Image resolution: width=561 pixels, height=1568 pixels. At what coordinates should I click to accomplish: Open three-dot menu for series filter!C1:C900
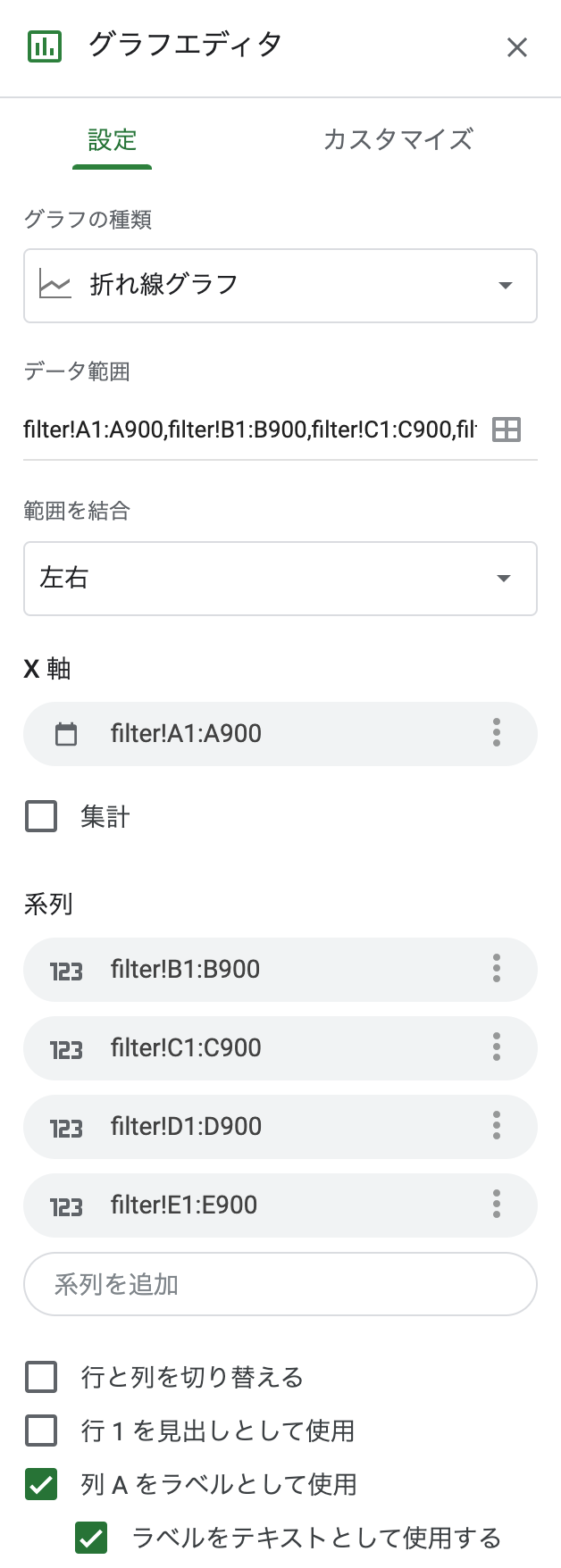[496, 1047]
